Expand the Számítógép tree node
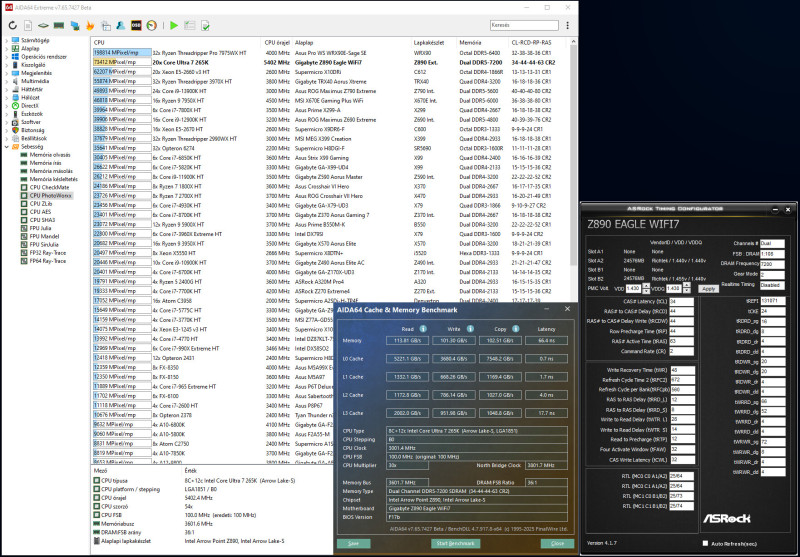Image resolution: width=800 pixels, height=557 pixels. pos(5,41)
